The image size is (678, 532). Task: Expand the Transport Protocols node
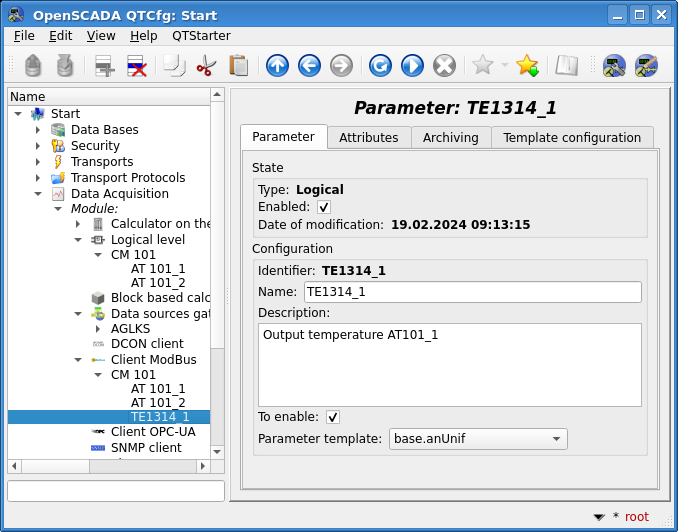point(38,178)
